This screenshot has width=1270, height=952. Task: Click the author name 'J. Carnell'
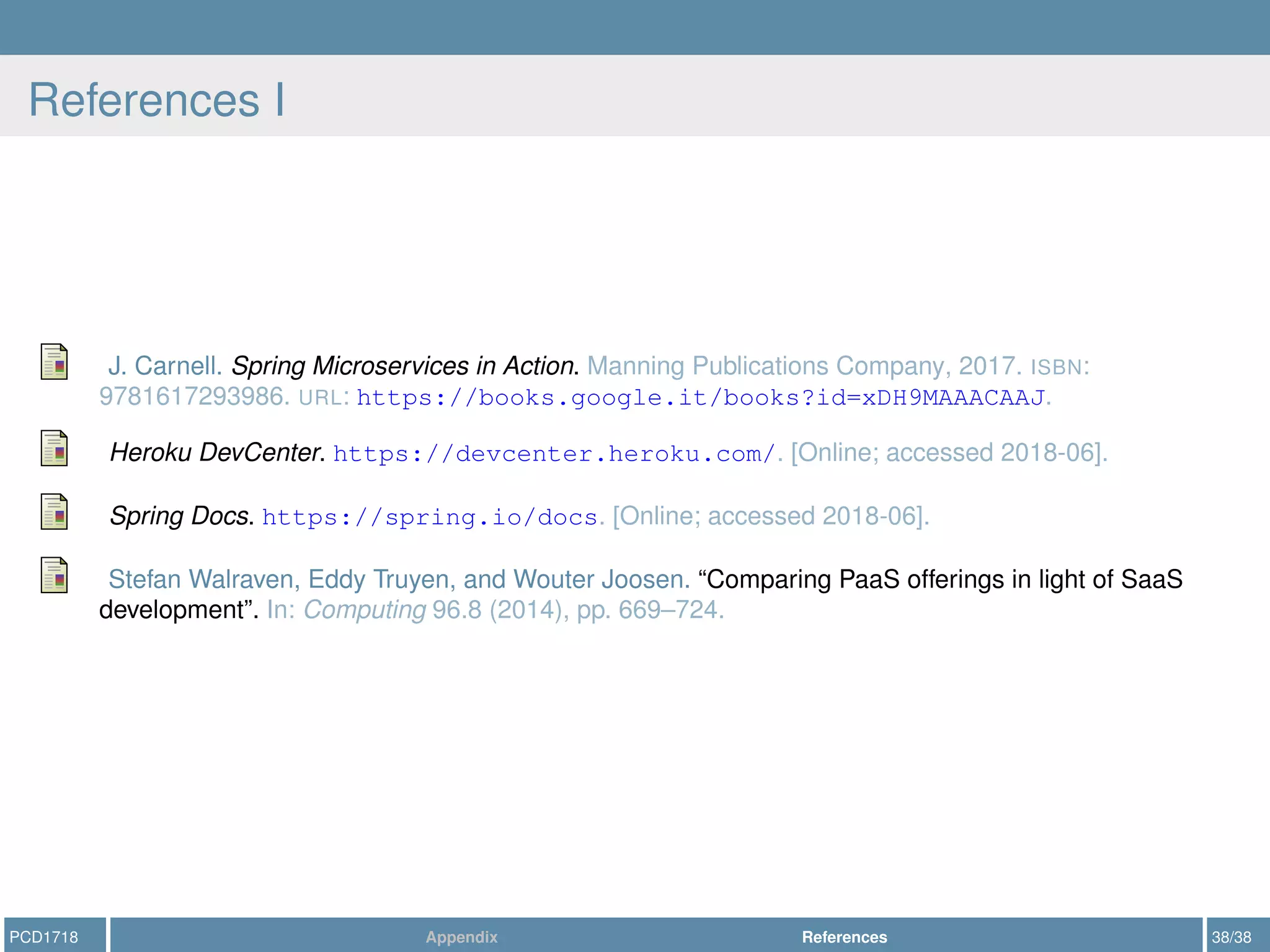click(164, 366)
